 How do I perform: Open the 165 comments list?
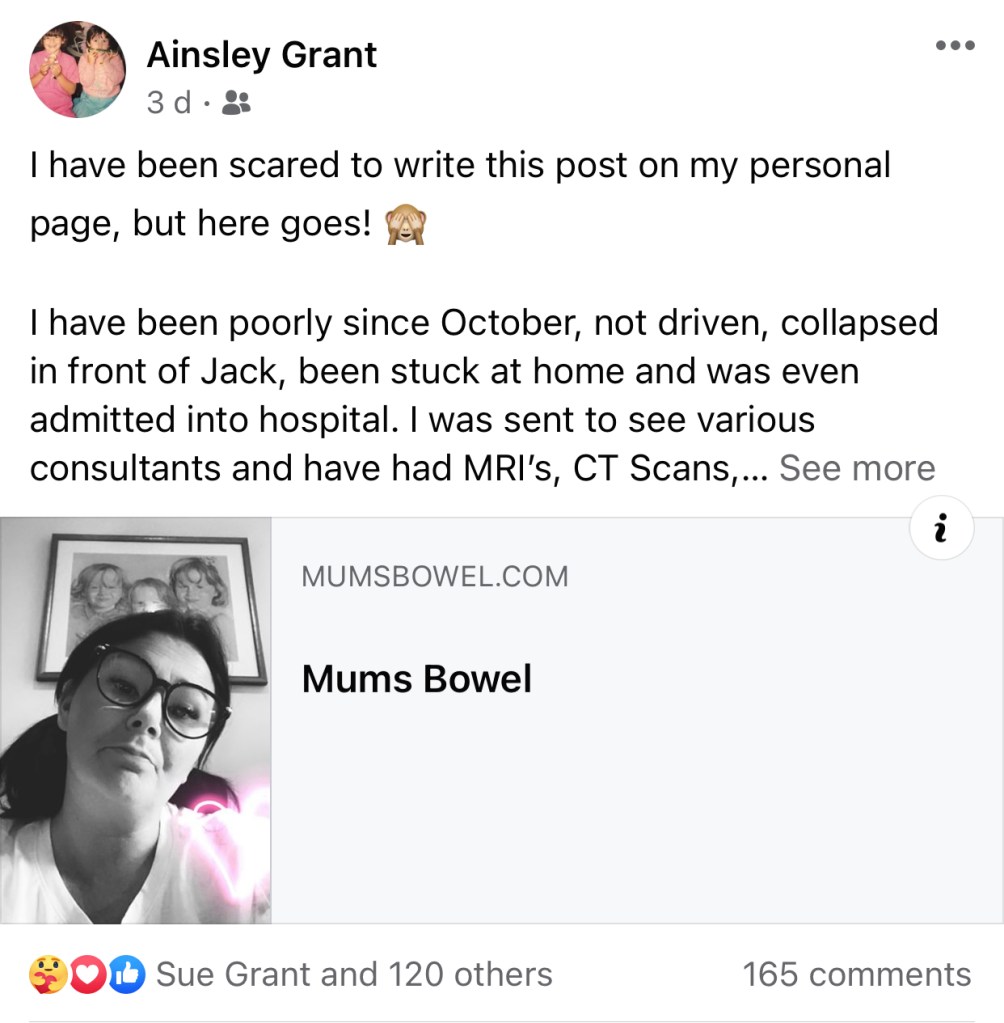[856, 973]
